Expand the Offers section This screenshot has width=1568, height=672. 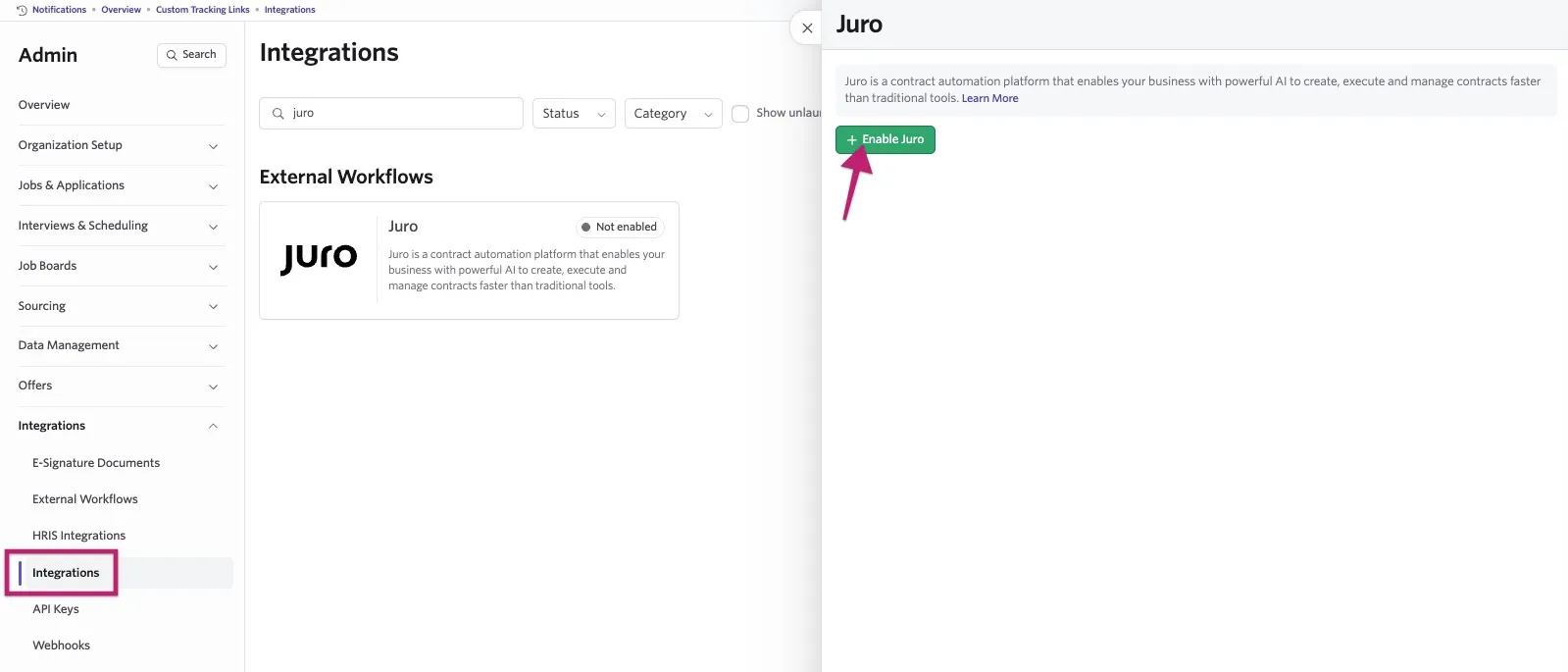[122, 386]
